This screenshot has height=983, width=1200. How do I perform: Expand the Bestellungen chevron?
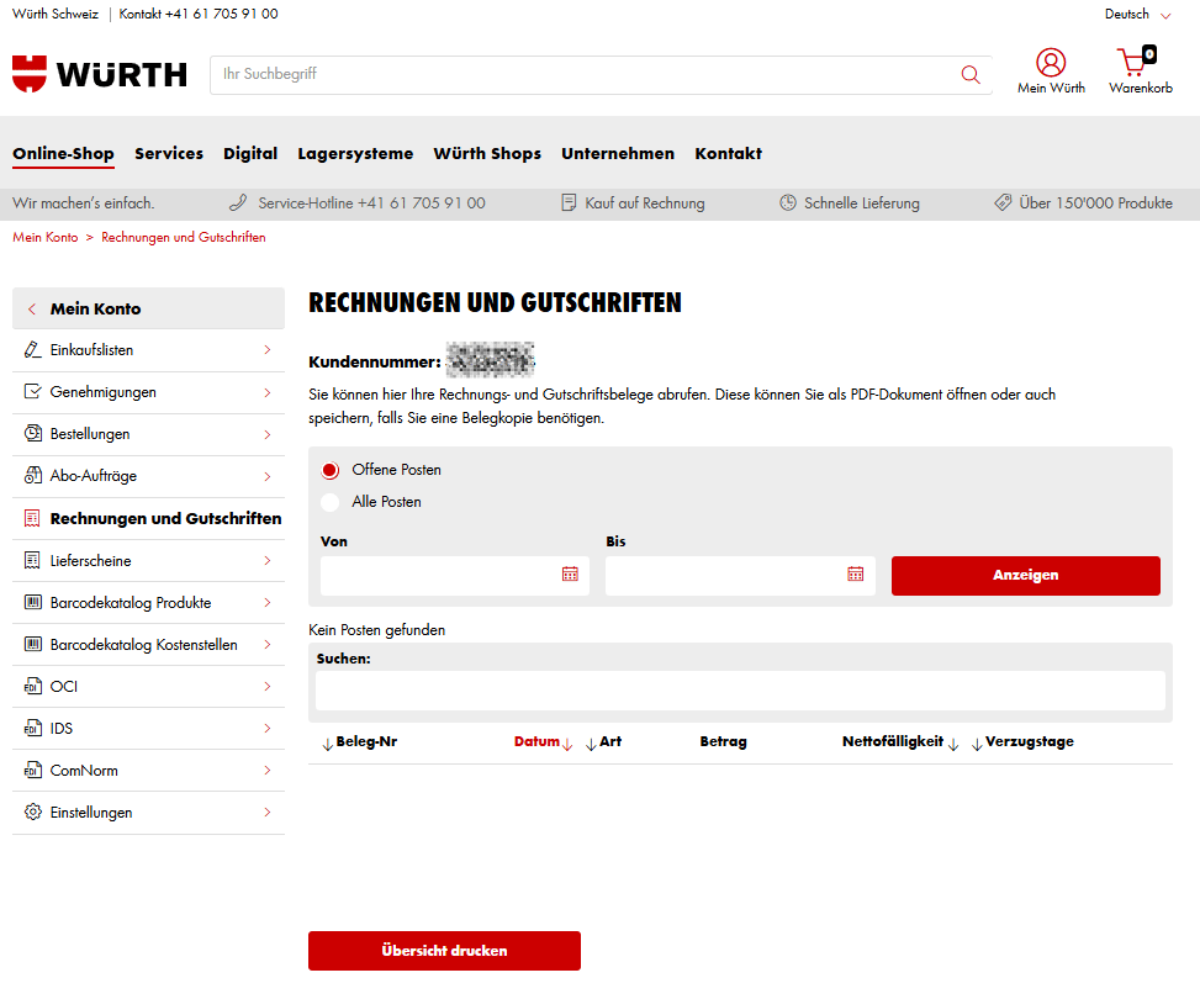point(267,434)
